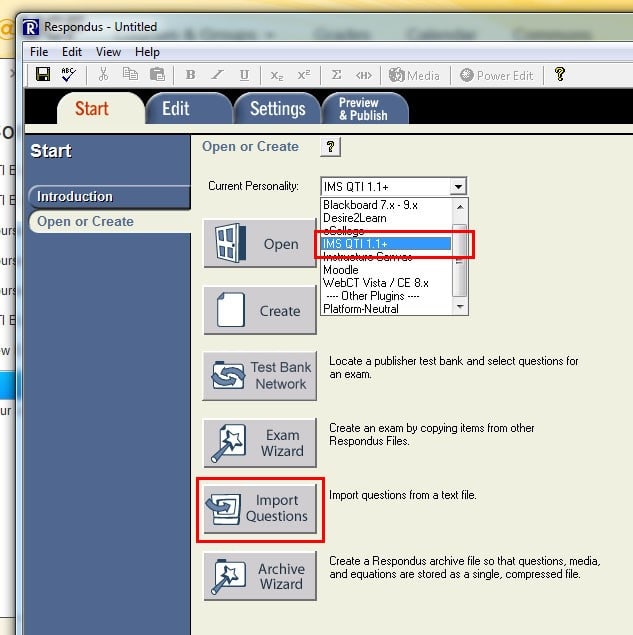Select IMS QTI 1.1+ in list

[x=386, y=244]
